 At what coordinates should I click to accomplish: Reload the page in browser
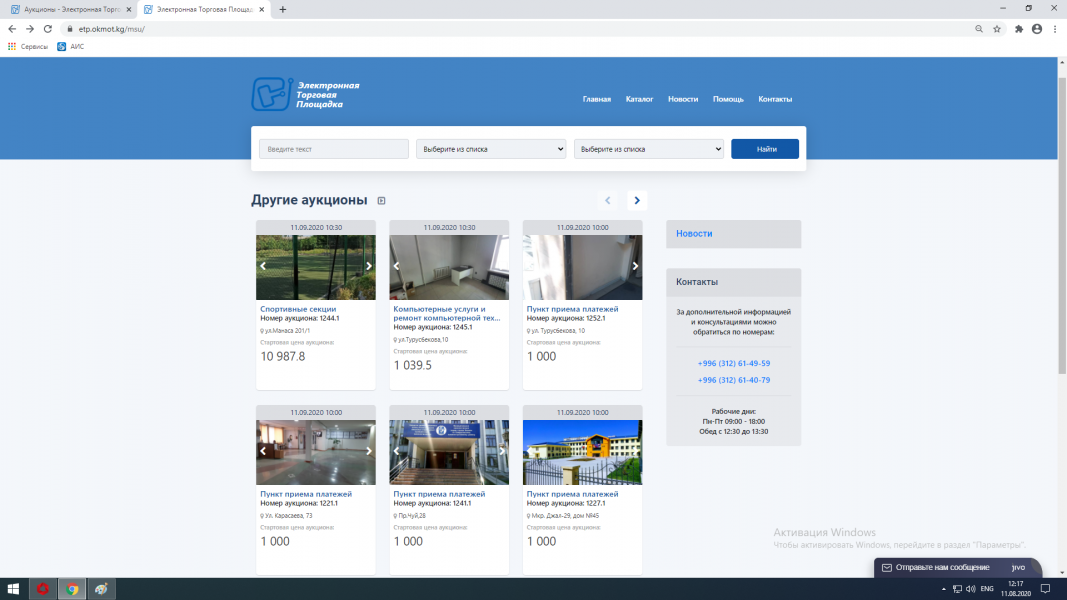[x=47, y=29]
